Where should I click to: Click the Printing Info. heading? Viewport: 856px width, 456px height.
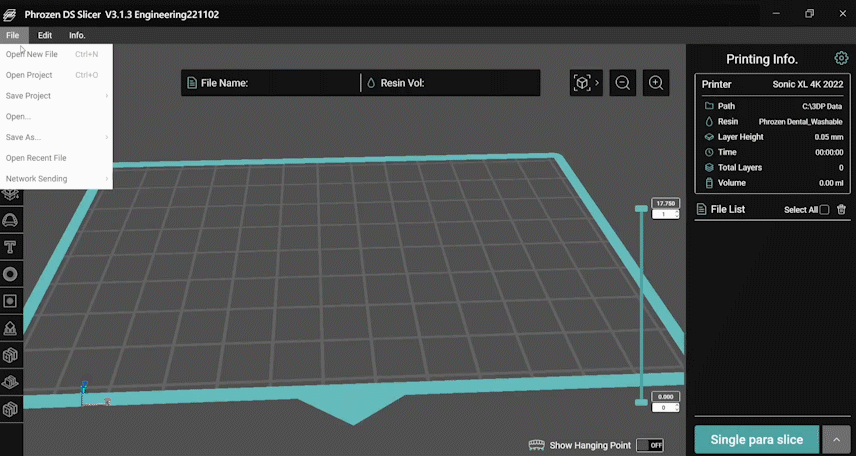click(762, 59)
